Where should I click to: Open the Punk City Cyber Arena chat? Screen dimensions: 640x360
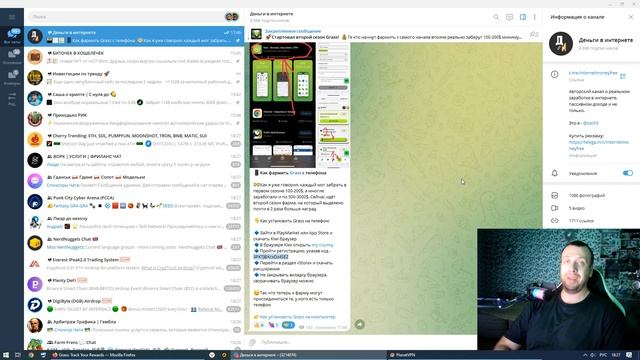tap(134, 202)
